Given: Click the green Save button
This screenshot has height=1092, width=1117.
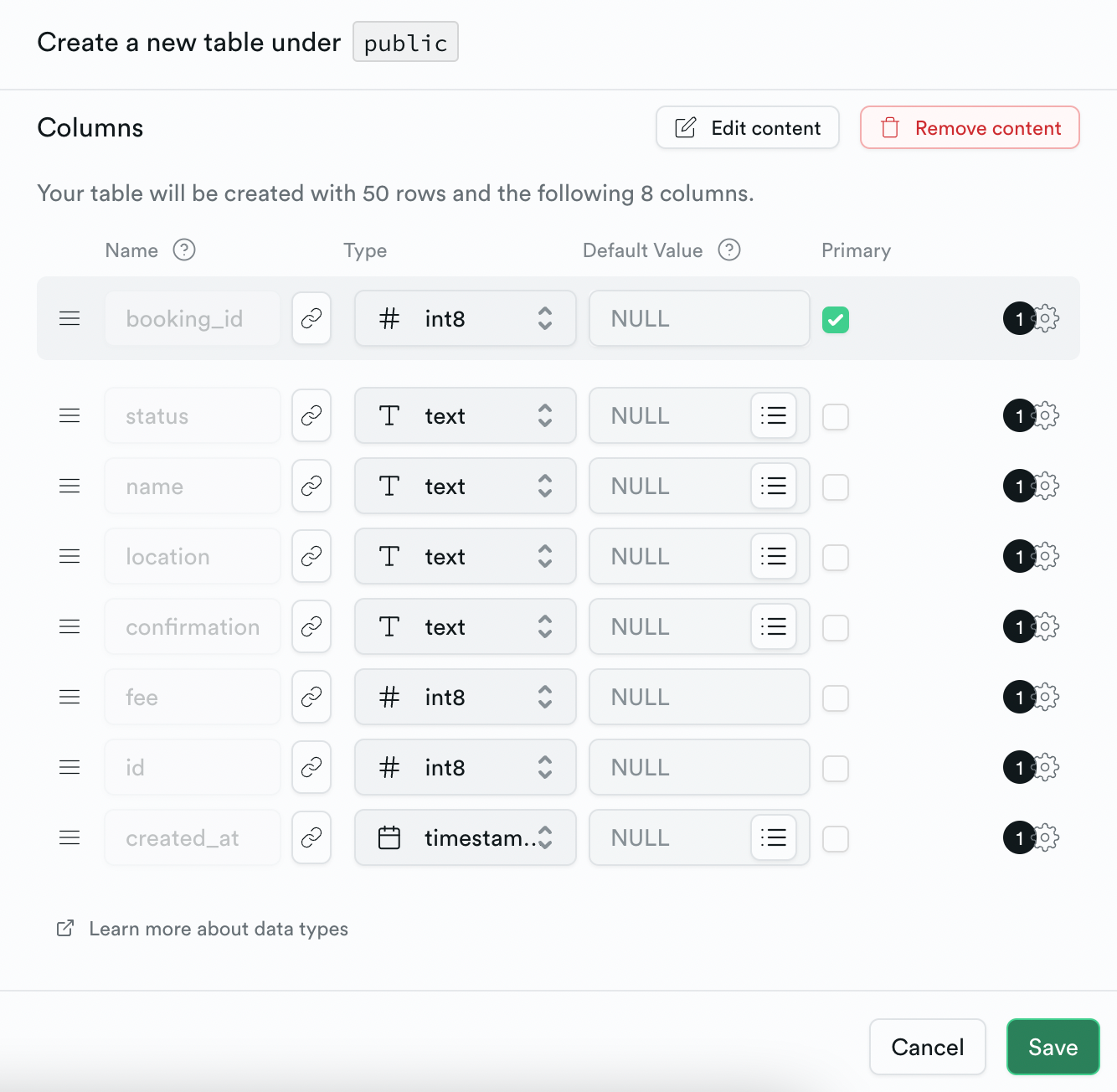Looking at the screenshot, I should coord(1053,1047).
